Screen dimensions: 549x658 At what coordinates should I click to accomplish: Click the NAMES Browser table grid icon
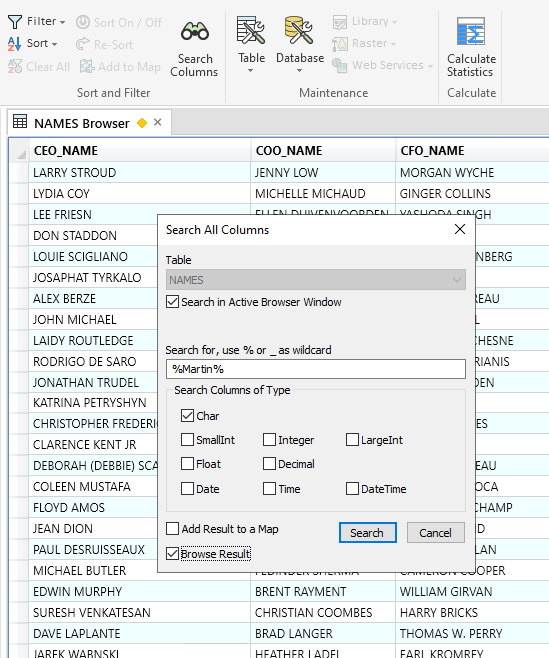20,121
